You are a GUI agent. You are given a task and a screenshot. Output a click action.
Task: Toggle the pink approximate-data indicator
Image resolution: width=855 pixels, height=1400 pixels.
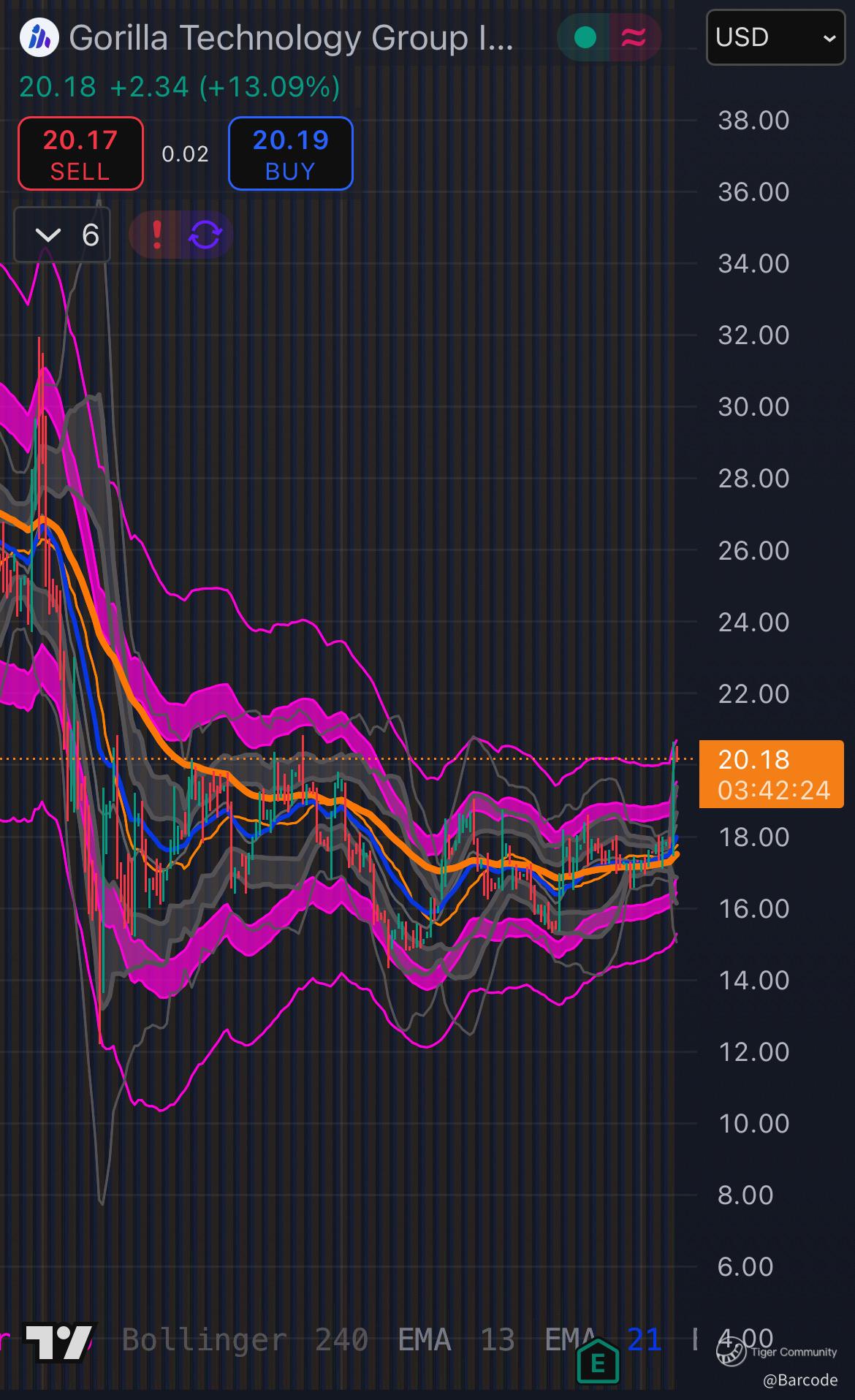(634, 37)
